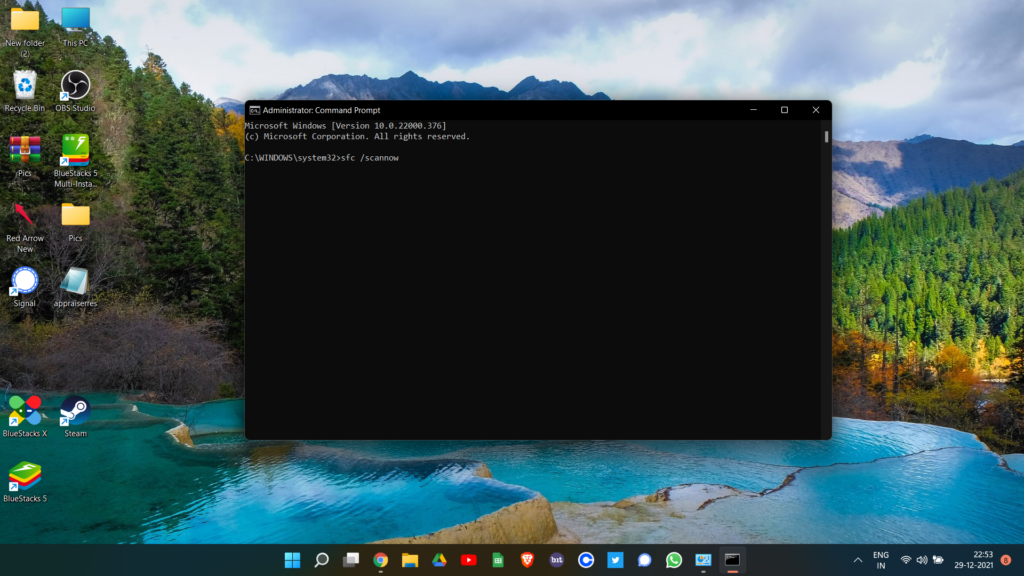This screenshot has height=576, width=1024.
Task: Open the volume control from system tray
Action: coord(922,561)
